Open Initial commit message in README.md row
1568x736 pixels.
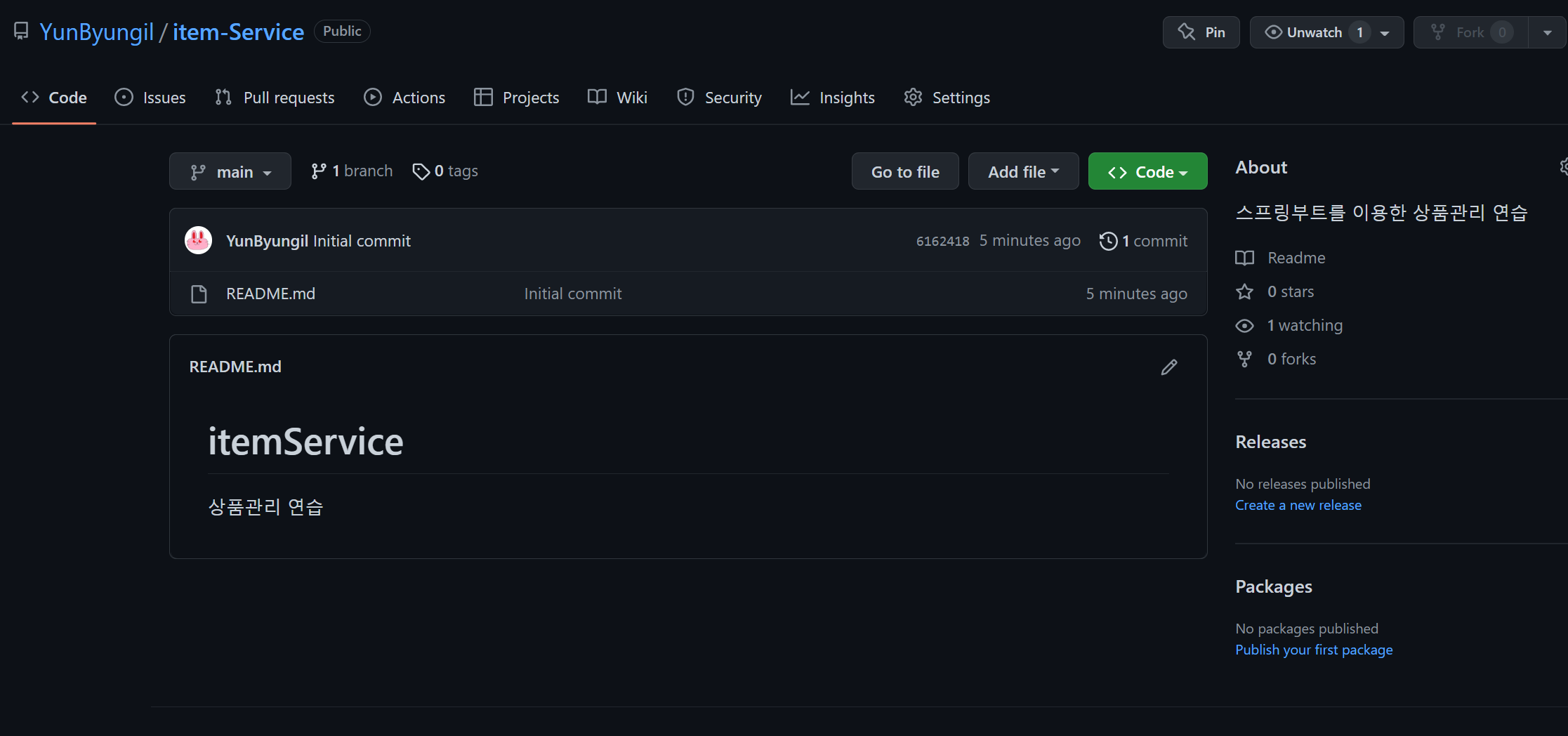pos(573,294)
